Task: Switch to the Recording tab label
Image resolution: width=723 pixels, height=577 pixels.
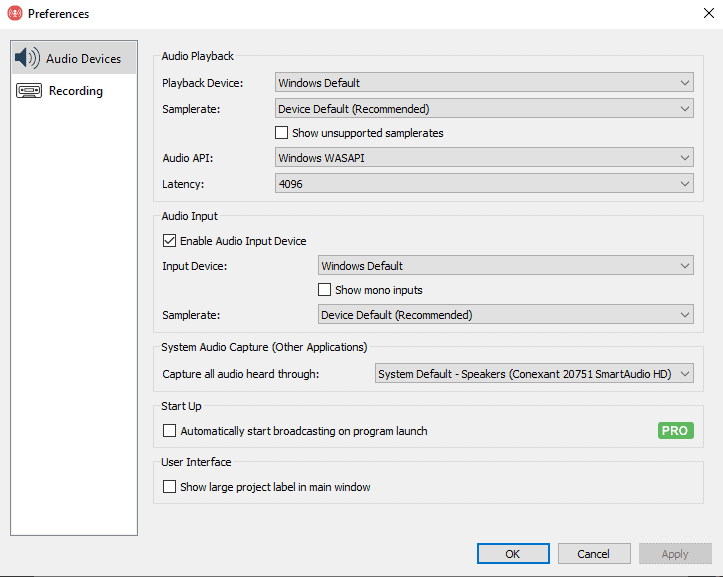Action: coord(76,91)
